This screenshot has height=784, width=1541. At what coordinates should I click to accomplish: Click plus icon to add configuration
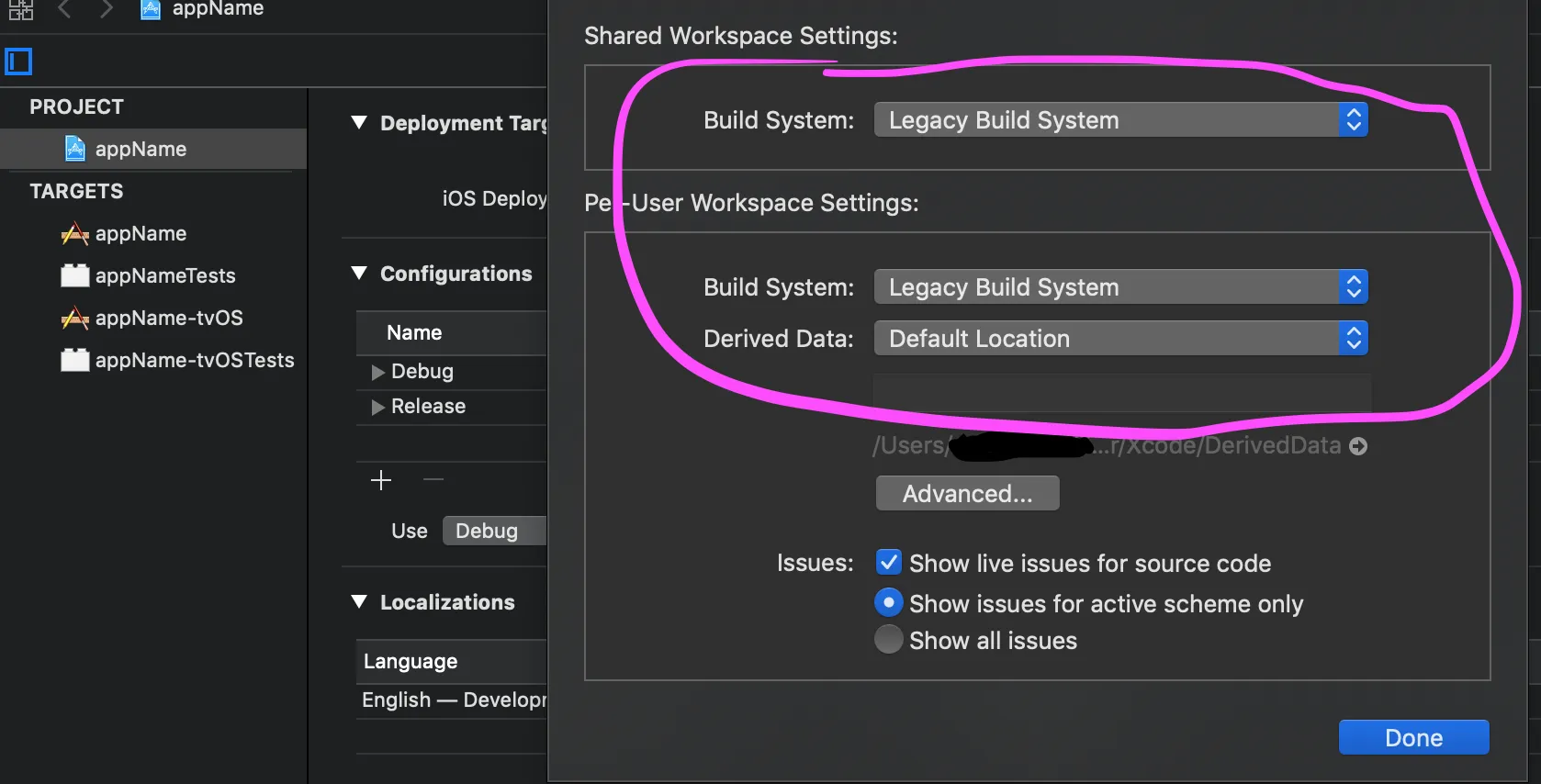pos(381,480)
